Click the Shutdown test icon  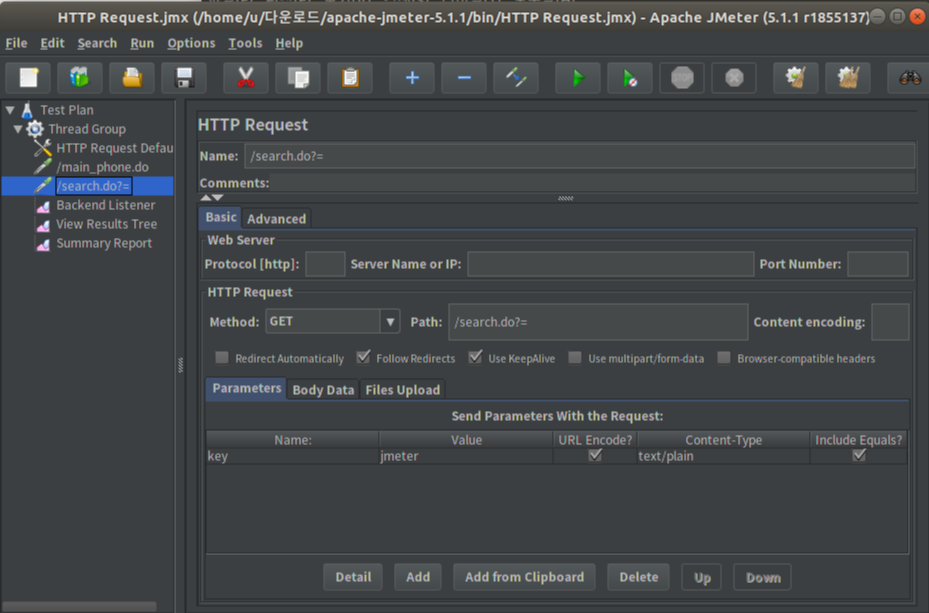coord(734,78)
